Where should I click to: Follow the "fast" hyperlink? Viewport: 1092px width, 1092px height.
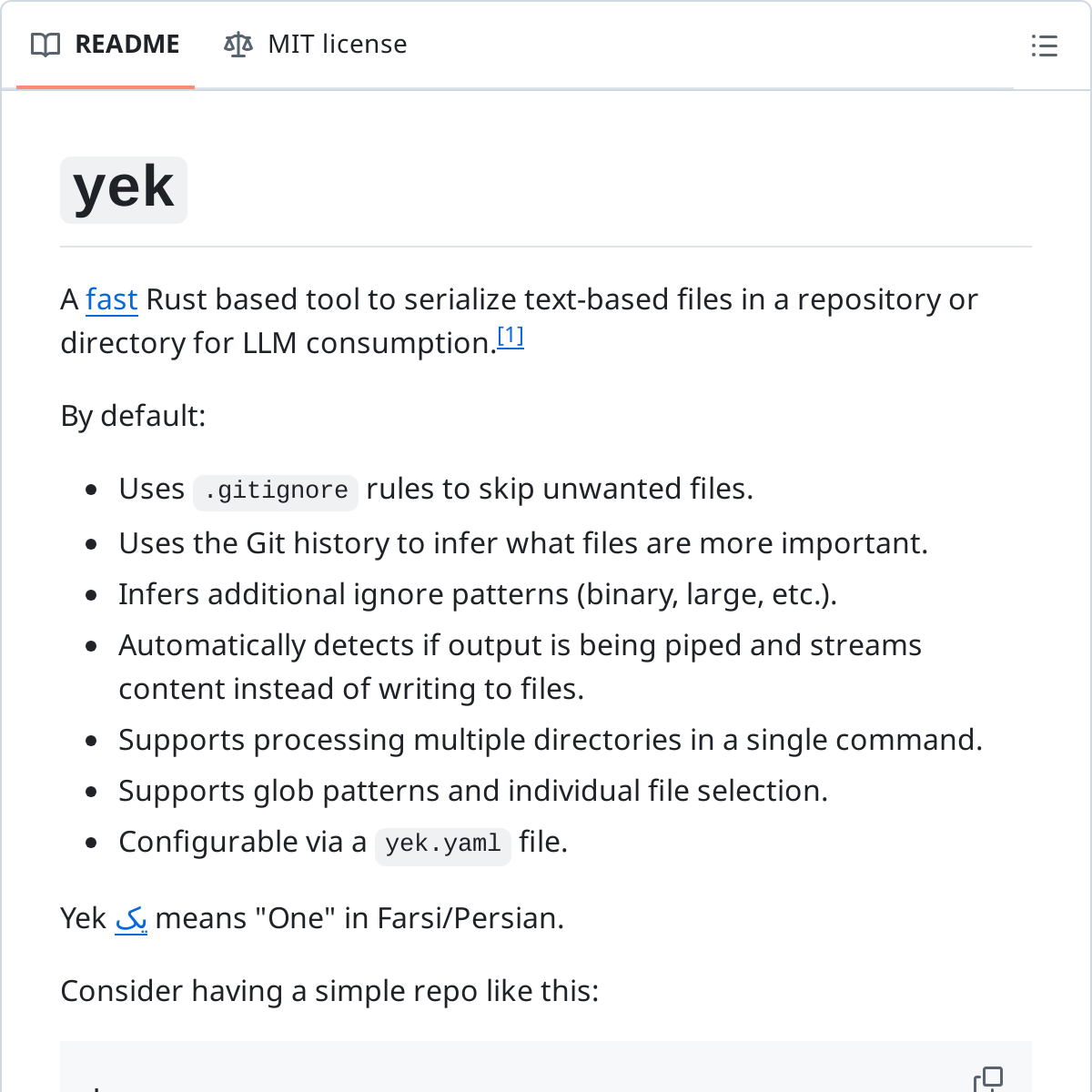click(112, 299)
